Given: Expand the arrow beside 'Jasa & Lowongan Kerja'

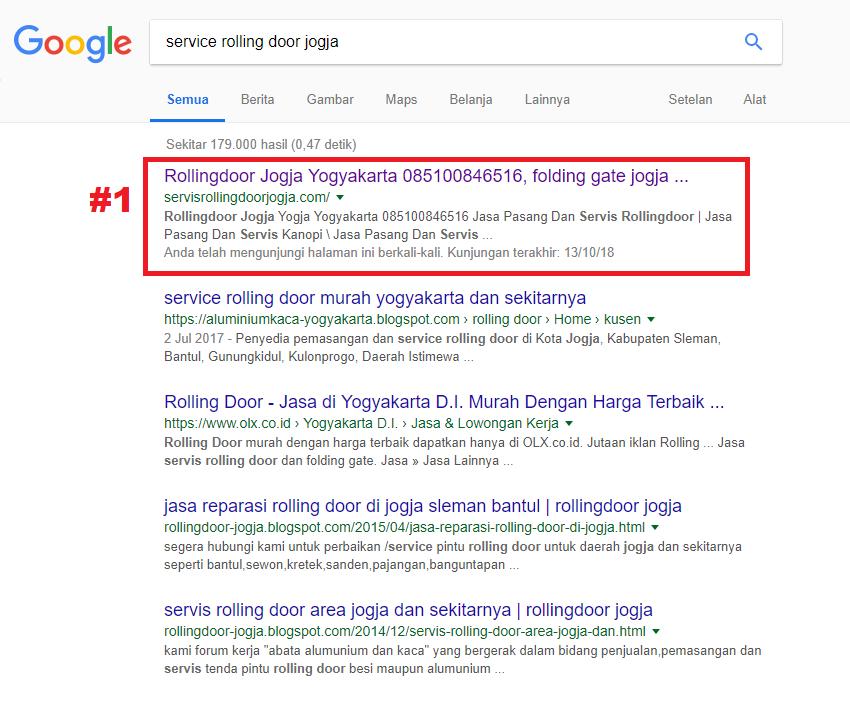Looking at the screenshot, I should pos(569,423).
